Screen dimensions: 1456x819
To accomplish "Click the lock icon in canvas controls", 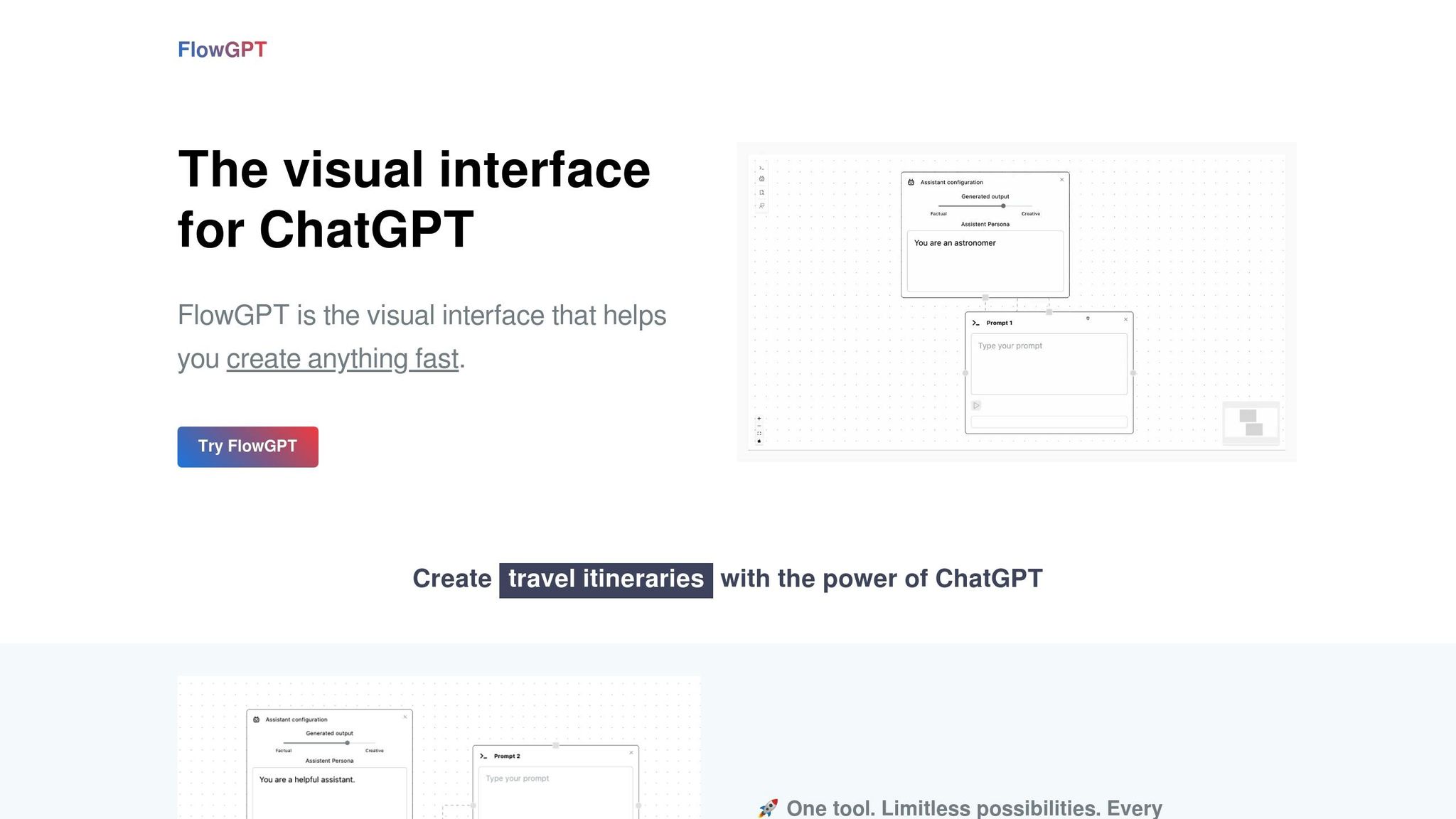I will click(759, 441).
